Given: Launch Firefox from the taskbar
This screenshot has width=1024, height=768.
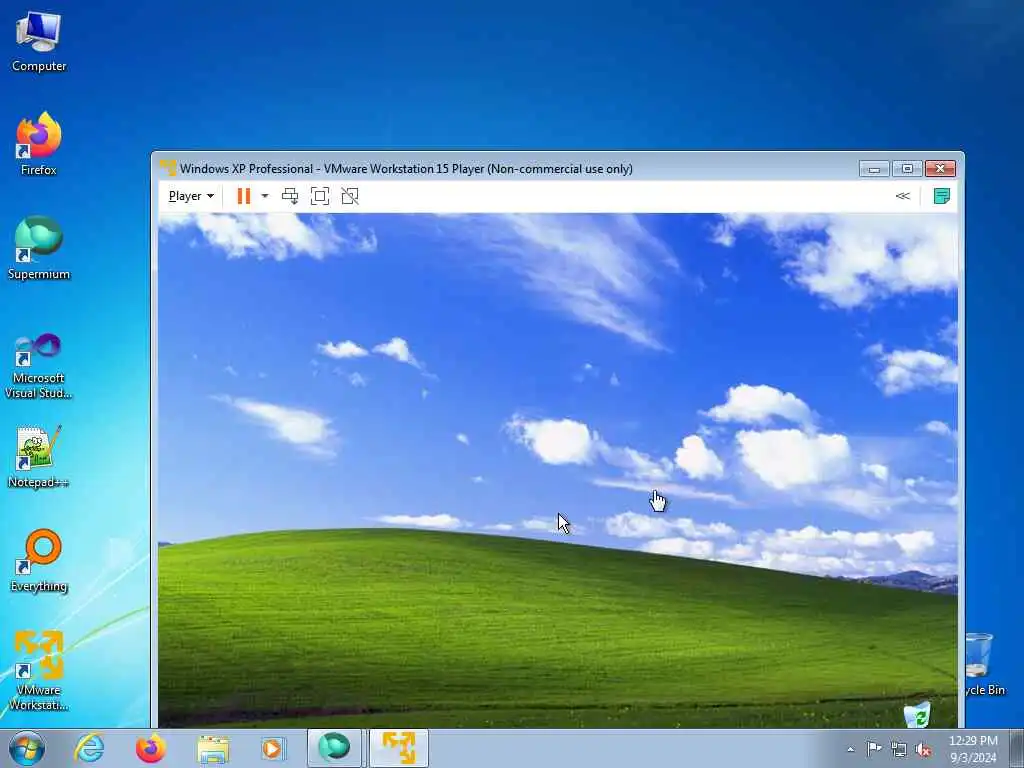Looking at the screenshot, I should (x=150, y=748).
